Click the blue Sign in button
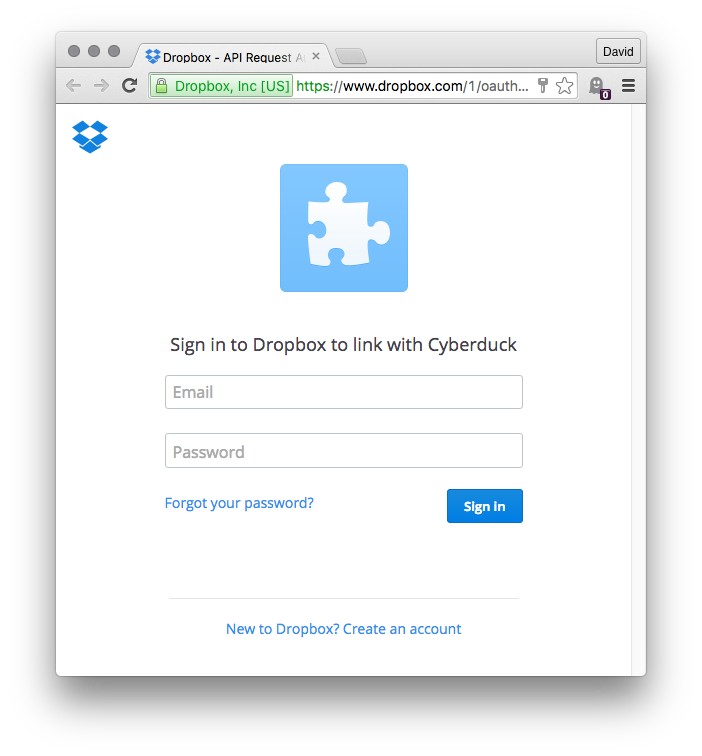702x756 pixels. coord(485,506)
